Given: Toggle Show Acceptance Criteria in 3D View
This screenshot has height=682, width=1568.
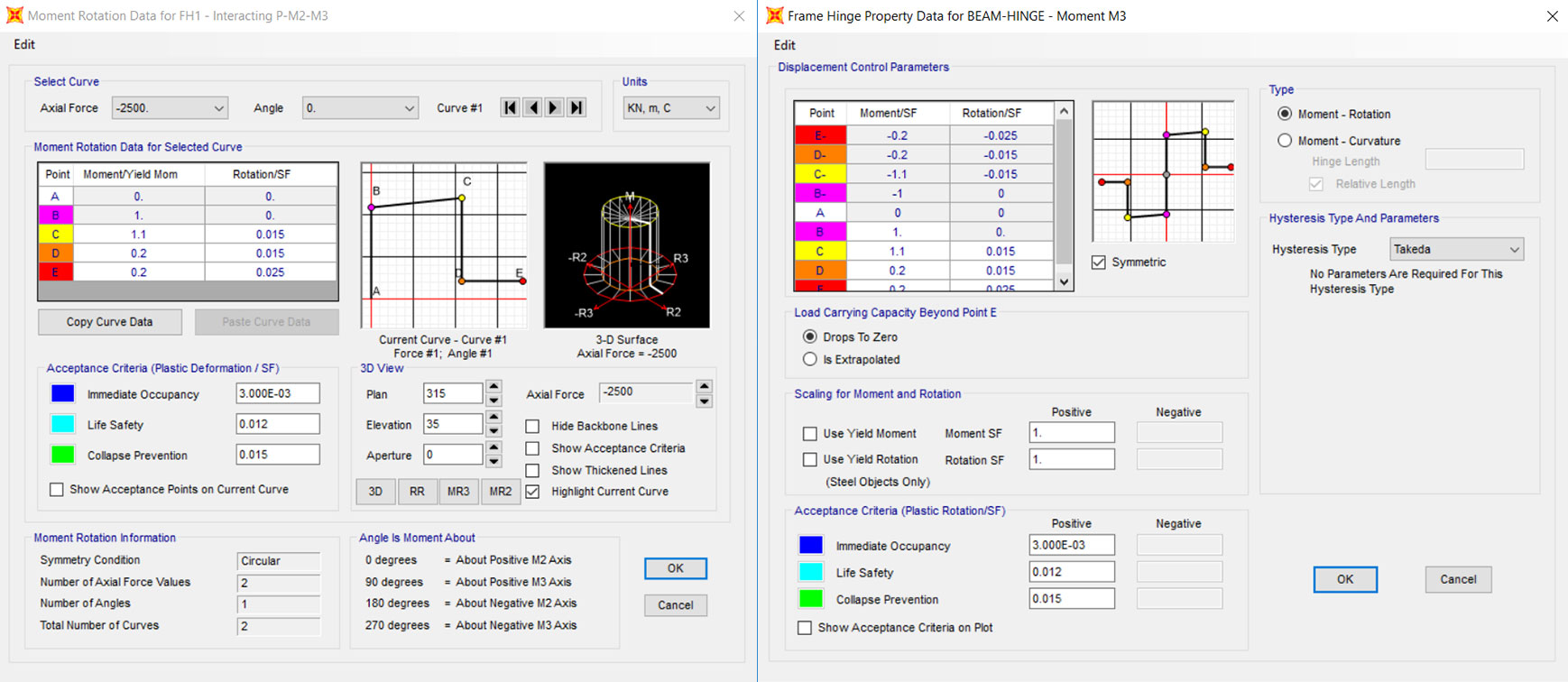Looking at the screenshot, I should tap(532, 448).
